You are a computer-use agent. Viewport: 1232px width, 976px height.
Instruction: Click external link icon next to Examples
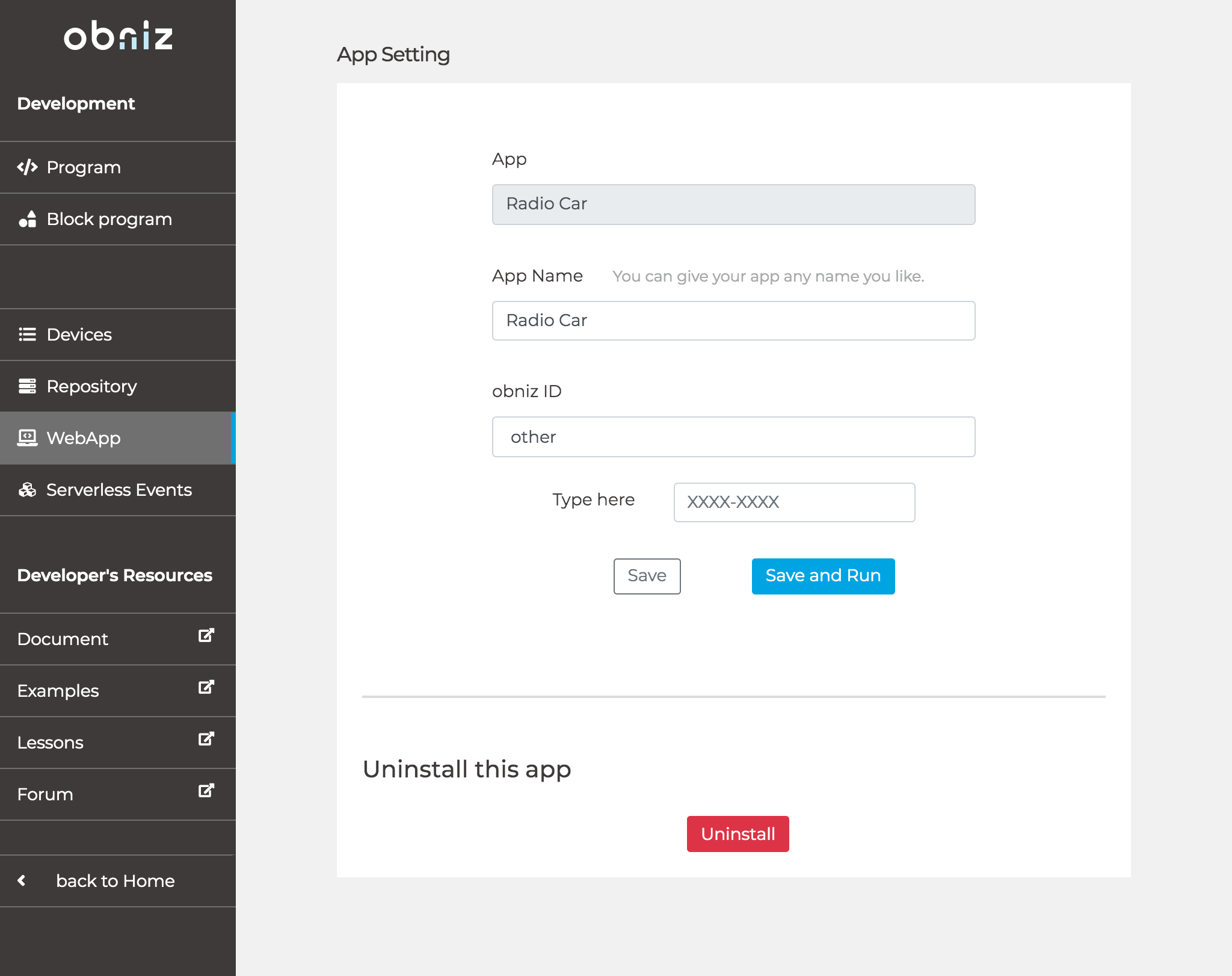tap(206, 688)
